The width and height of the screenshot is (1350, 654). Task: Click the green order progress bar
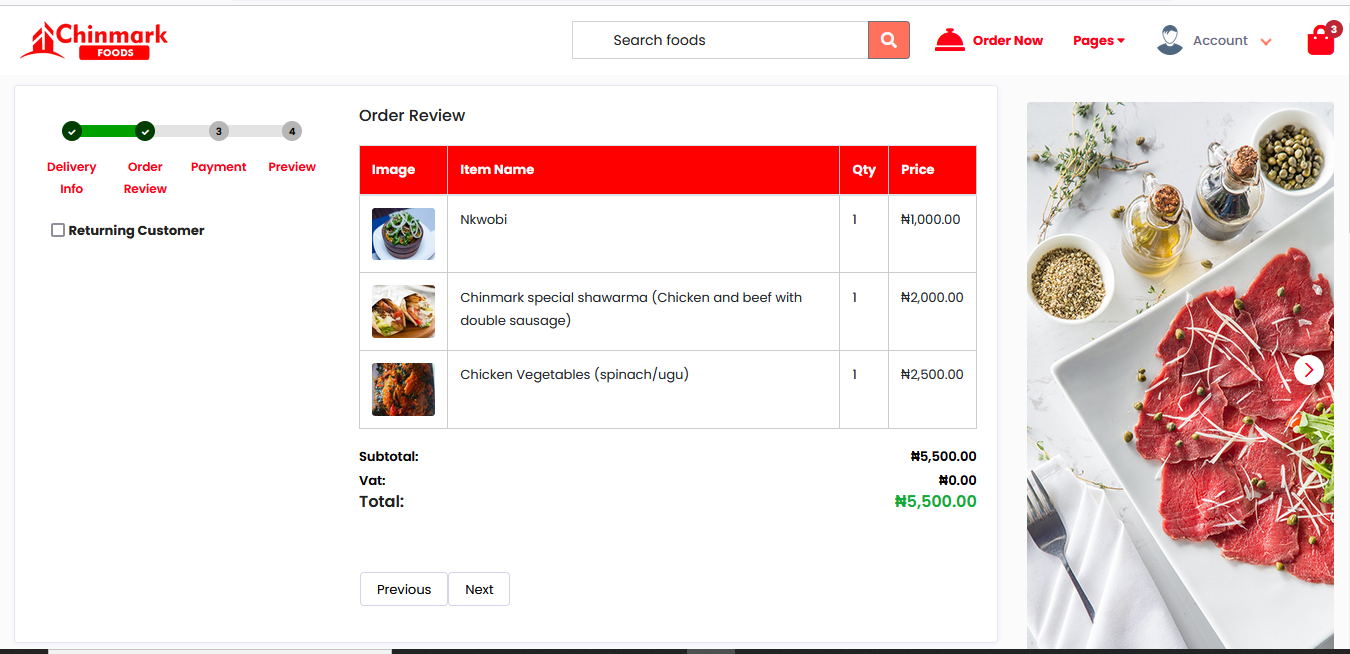point(108,131)
